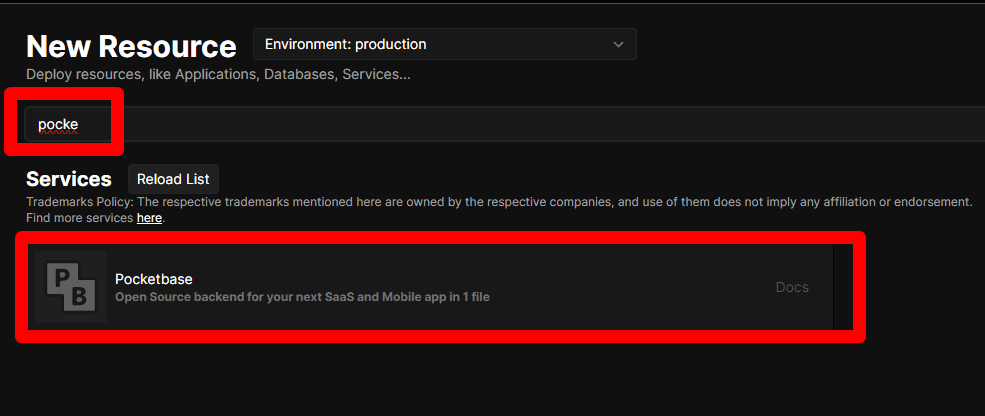
Task: Click the 'Find more services' sentence
Action: [x=94, y=219]
